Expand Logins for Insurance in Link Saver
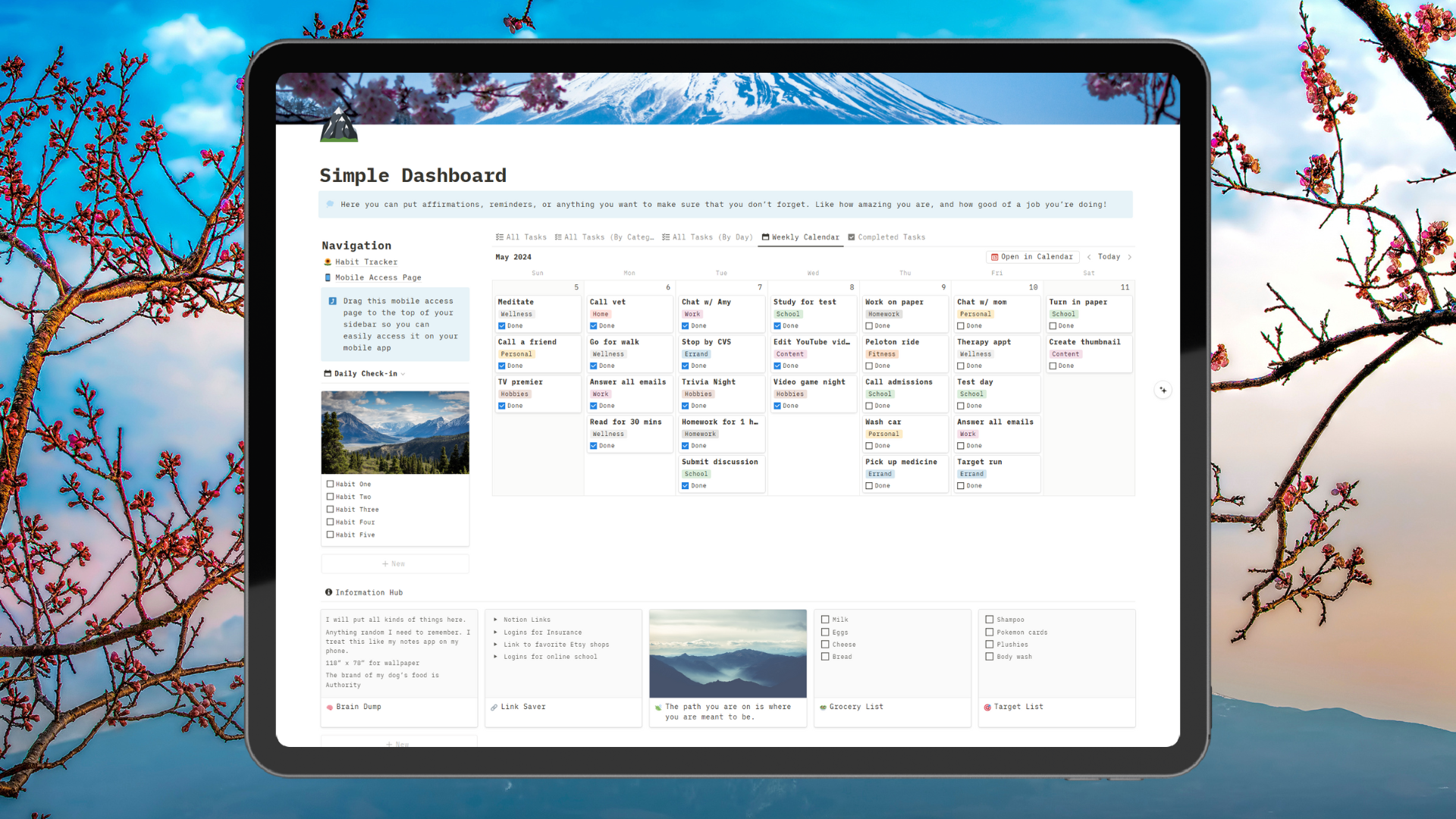Screen dimensions: 1456x819 coord(496,632)
